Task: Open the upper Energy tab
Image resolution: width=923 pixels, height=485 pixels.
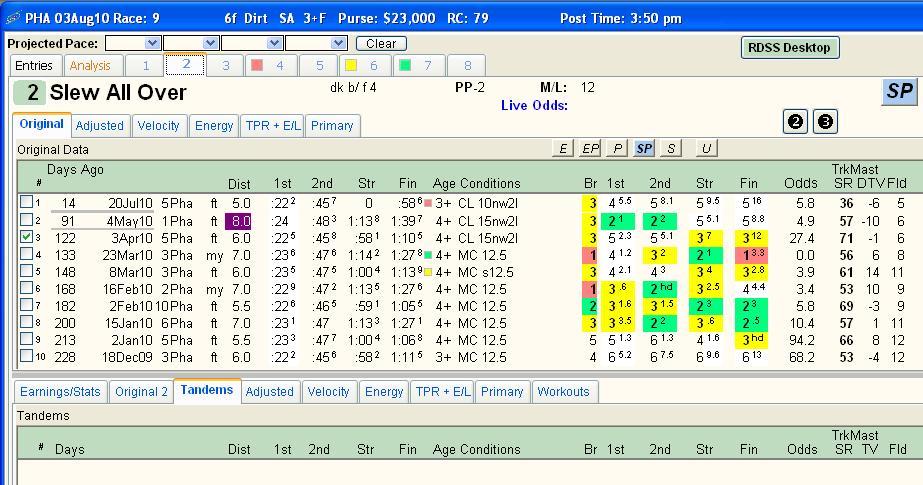Action: 214,125
